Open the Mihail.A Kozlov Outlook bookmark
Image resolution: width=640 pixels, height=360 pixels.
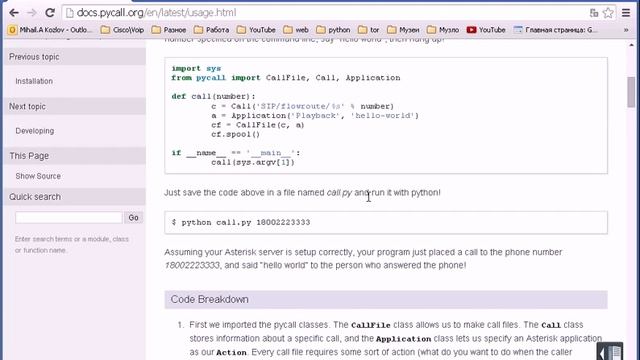click(x=50, y=30)
